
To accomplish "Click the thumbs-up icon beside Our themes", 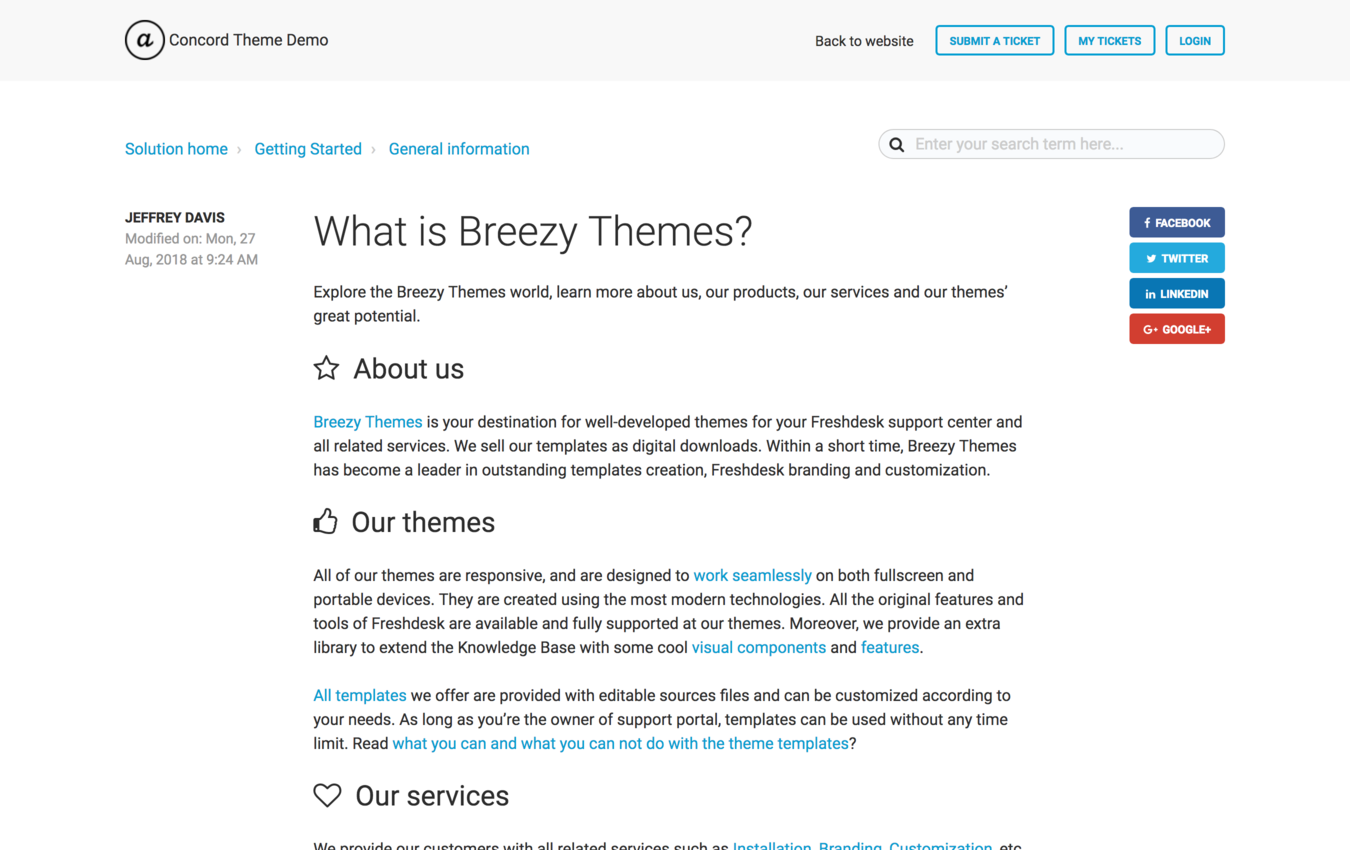I will coord(325,522).
